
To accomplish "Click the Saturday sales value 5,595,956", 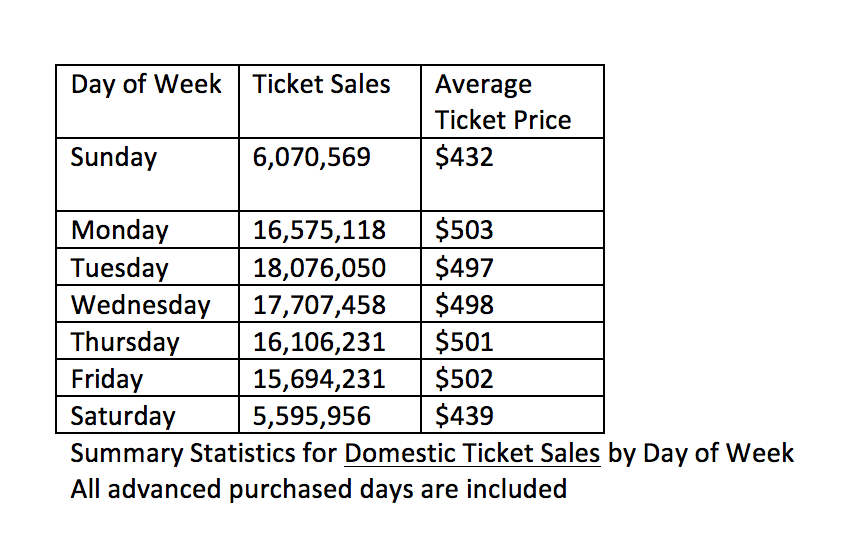I will pyautogui.click(x=312, y=416).
